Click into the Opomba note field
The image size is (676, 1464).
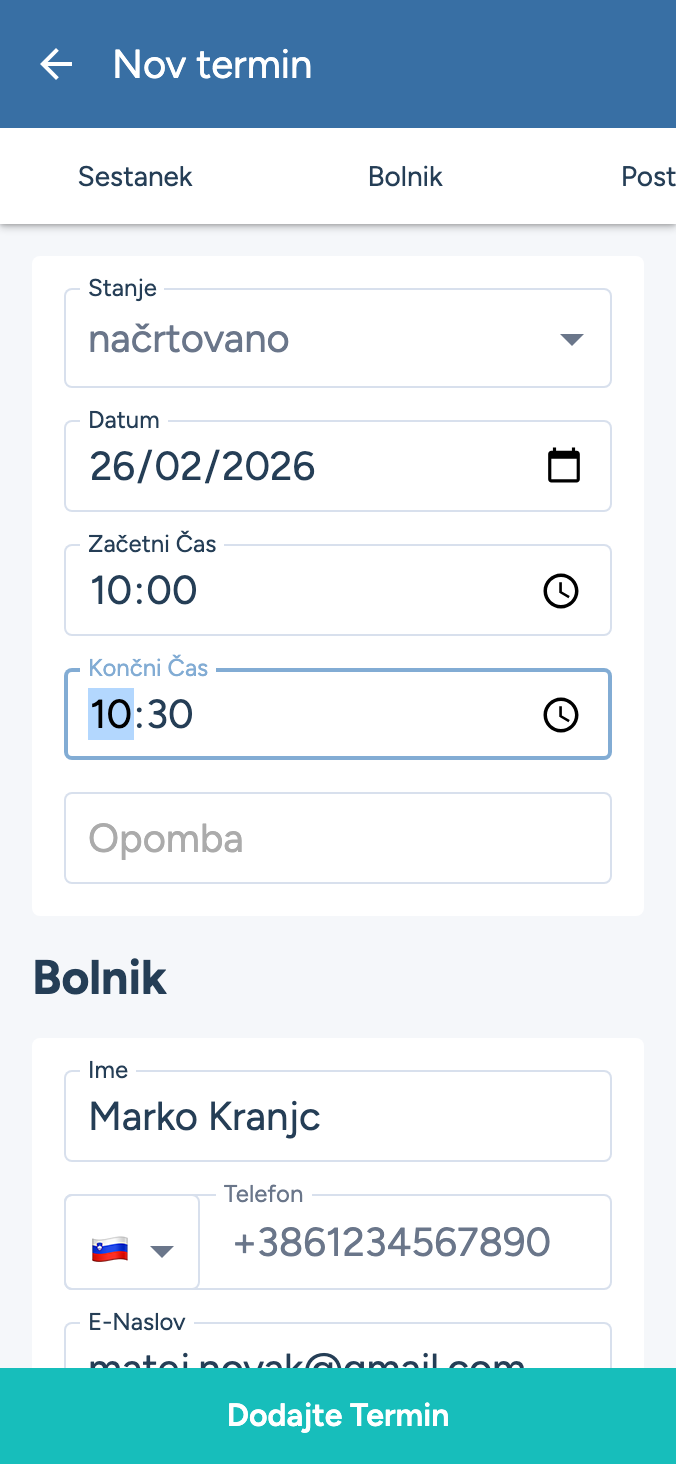(x=338, y=838)
